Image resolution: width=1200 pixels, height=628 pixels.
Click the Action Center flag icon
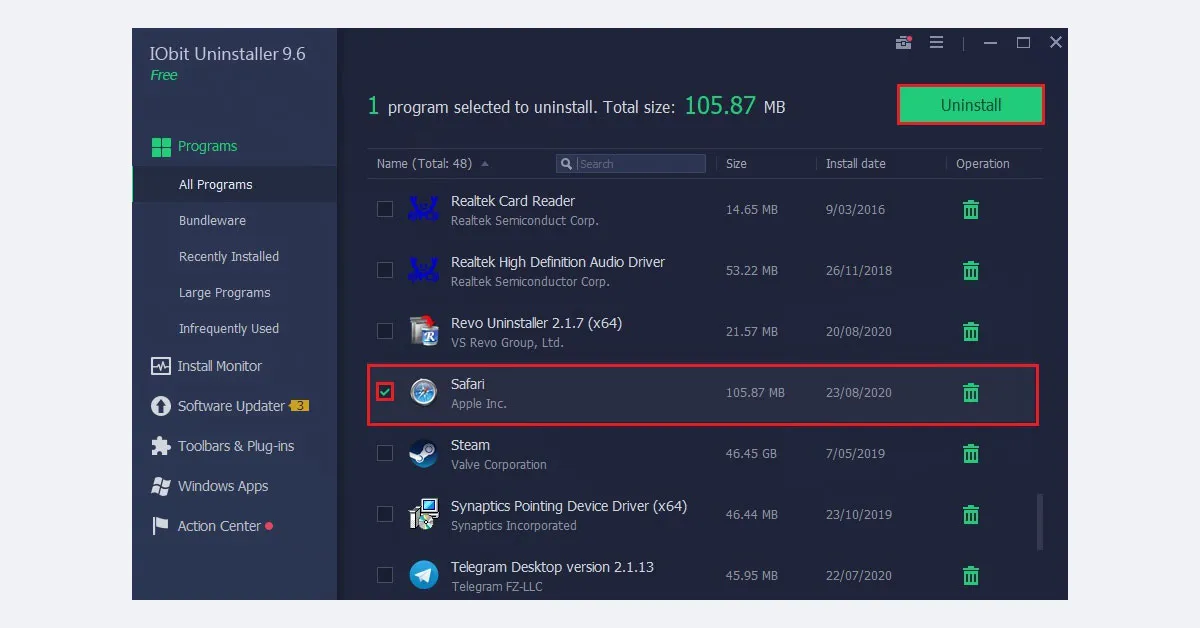click(x=160, y=526)
